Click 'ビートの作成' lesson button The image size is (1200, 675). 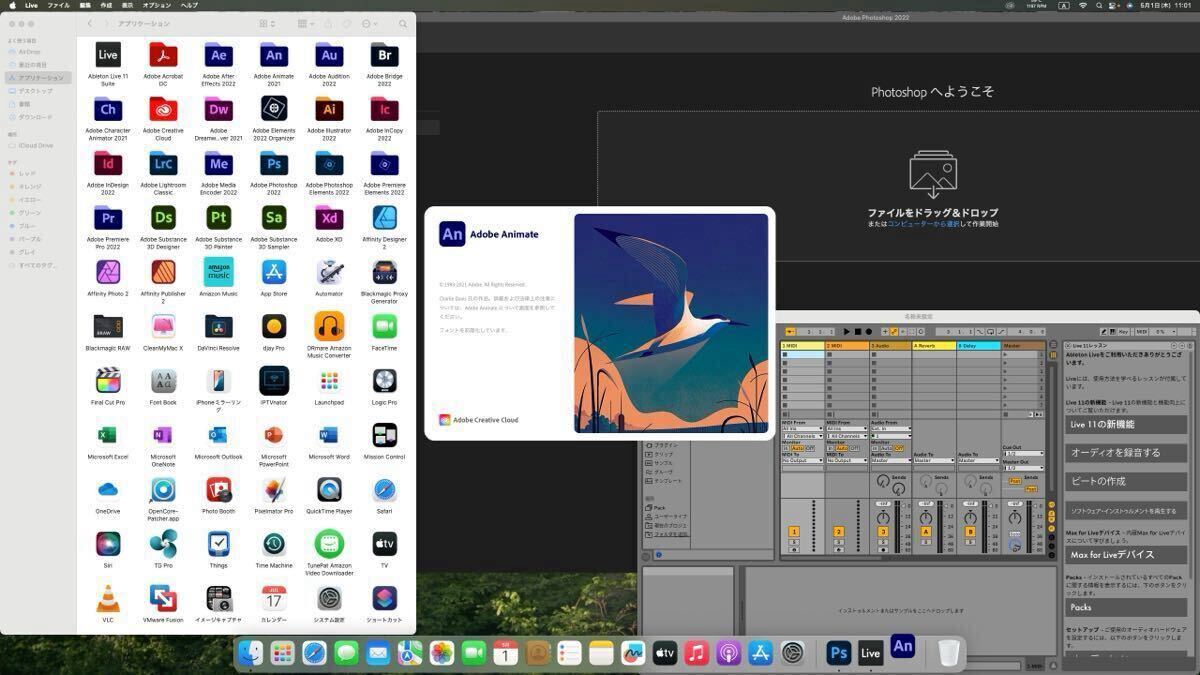(x=1126, y=481)
